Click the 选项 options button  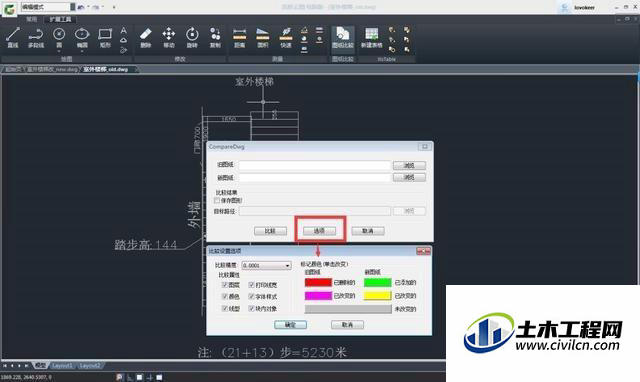pos(319,231)
